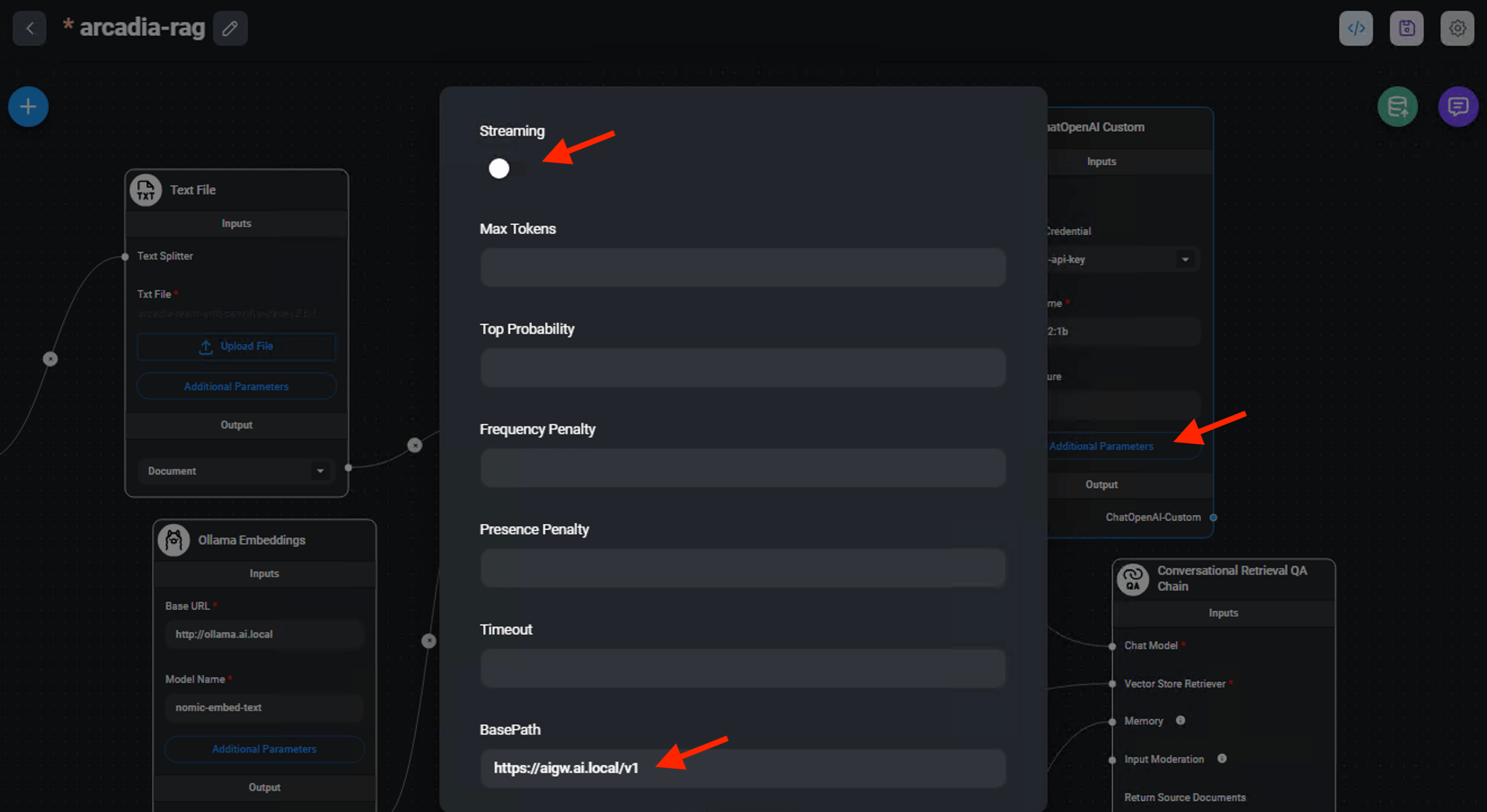
Task: Click the blue add nodes plus button
Action: 28,107
